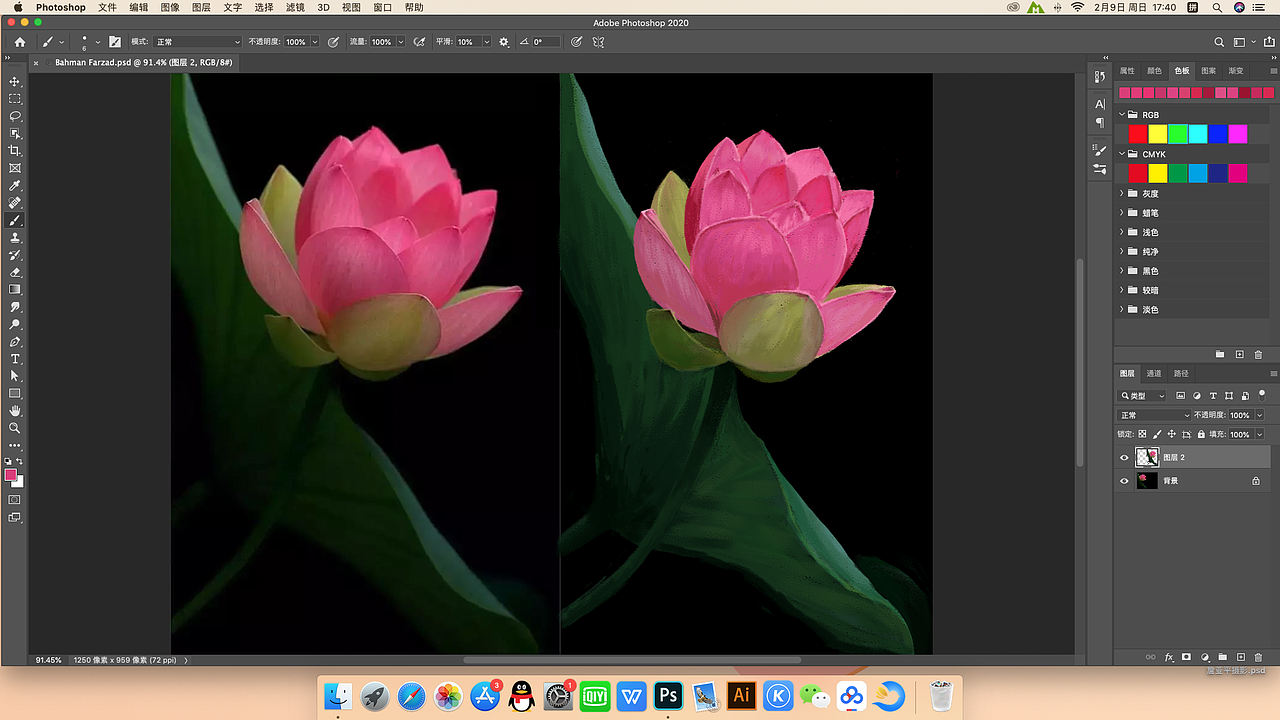Select the Move tool

(15, 82)
